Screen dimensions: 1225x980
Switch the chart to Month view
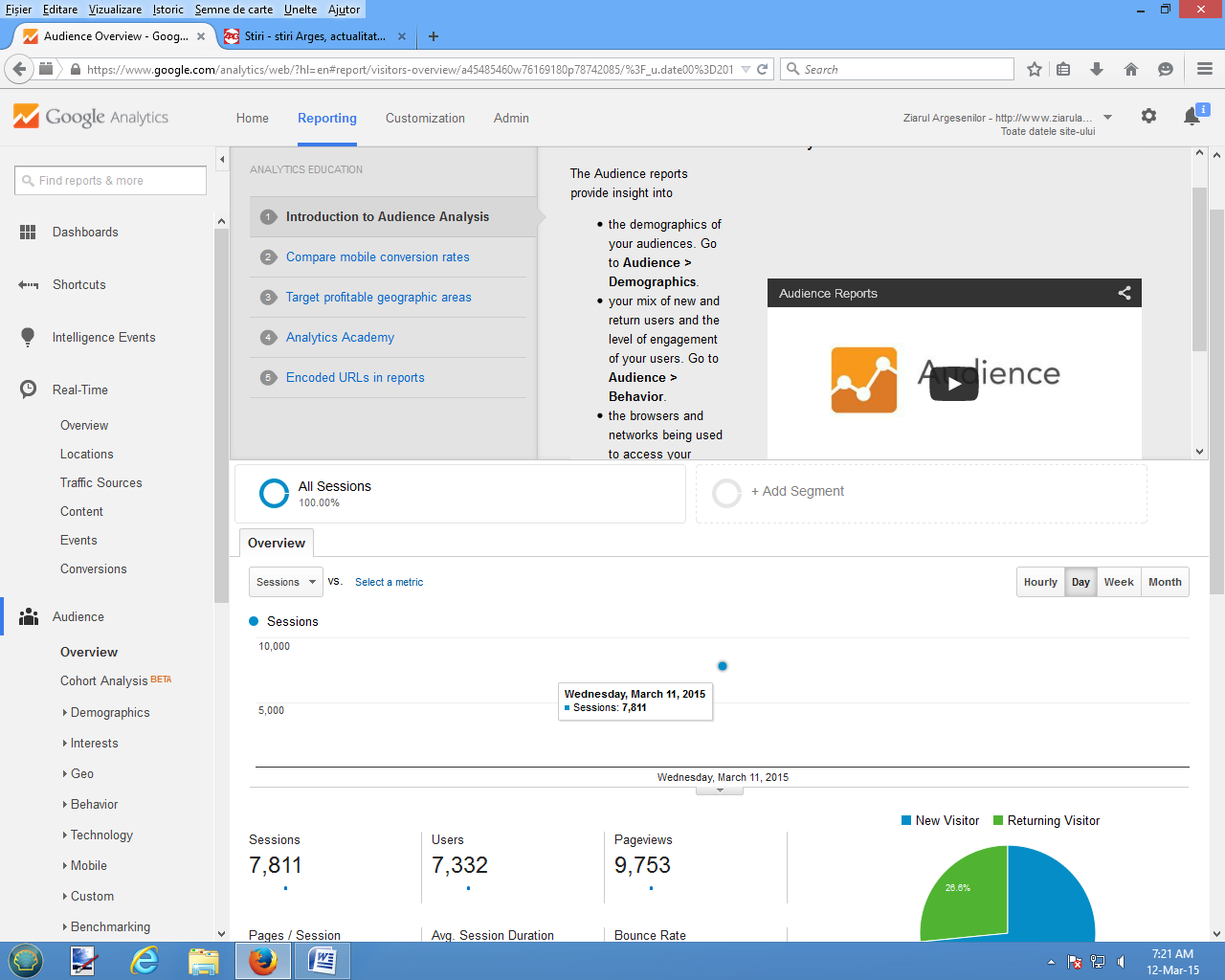(1165, 582)
